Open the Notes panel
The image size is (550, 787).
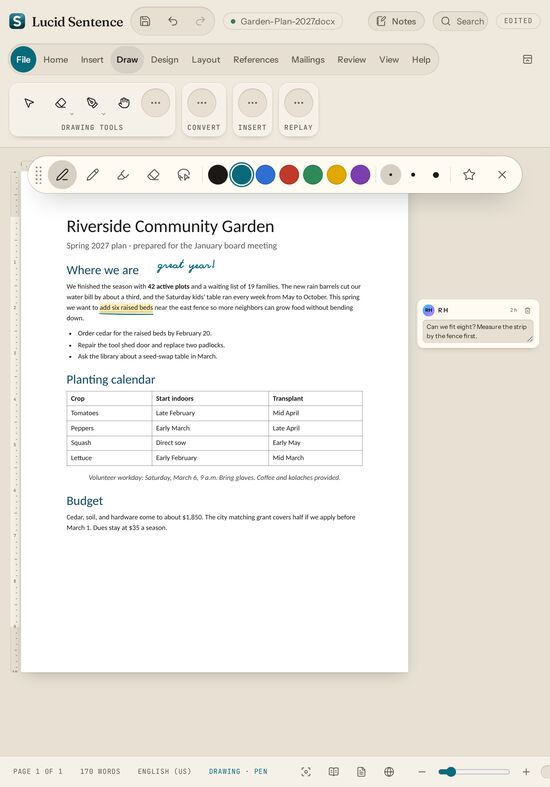(396, 21)
